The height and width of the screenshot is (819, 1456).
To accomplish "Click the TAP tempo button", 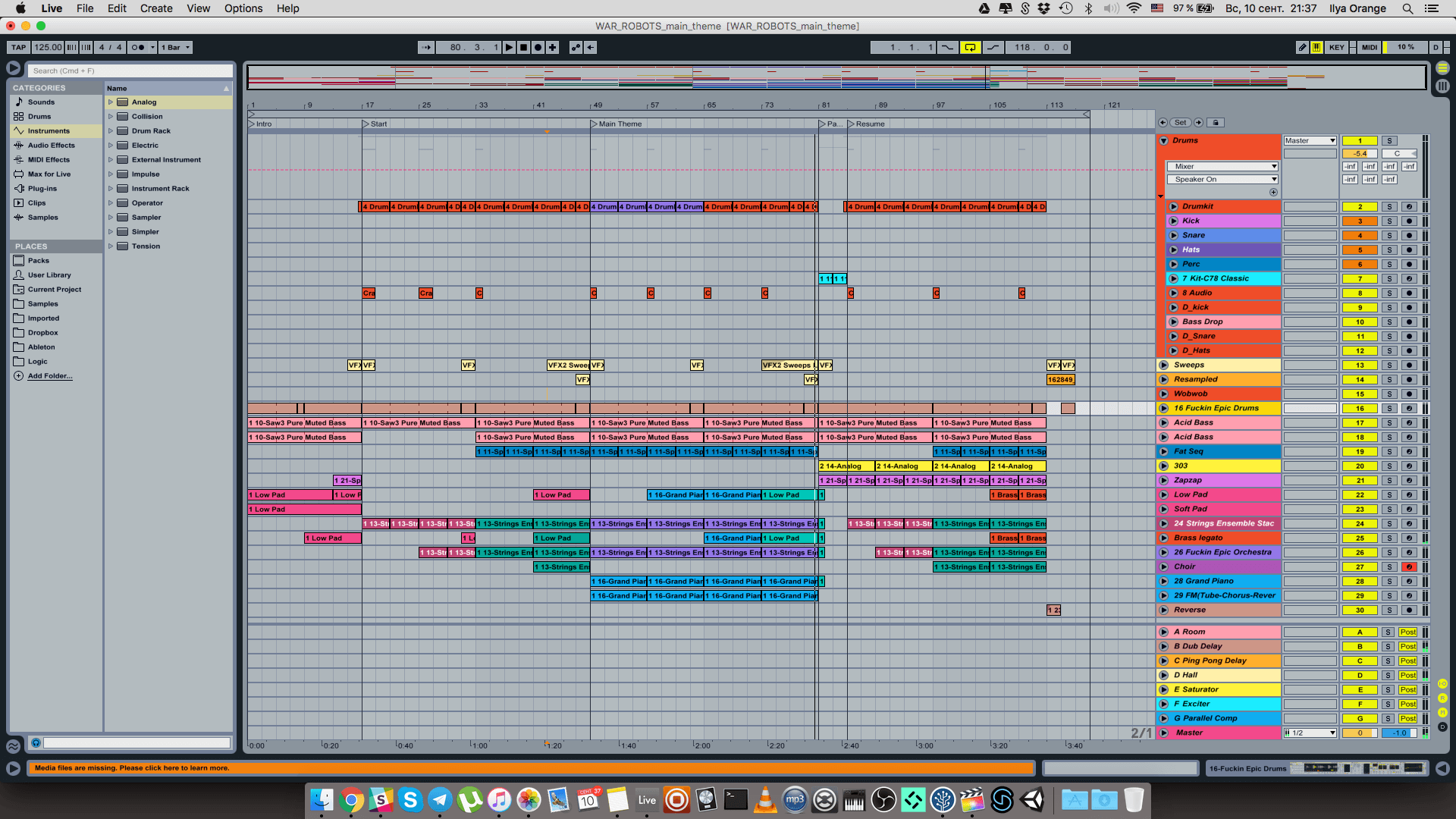I will (18, 47).
